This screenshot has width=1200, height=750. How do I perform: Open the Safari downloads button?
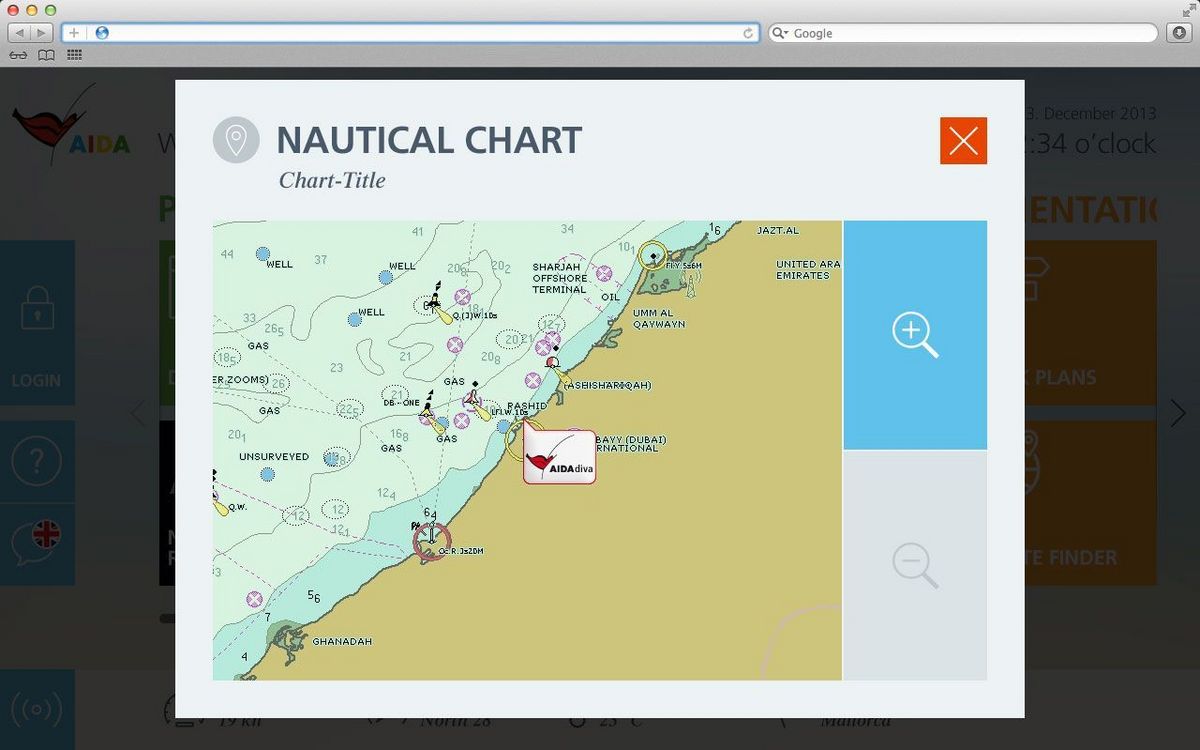coord(1180,33)
